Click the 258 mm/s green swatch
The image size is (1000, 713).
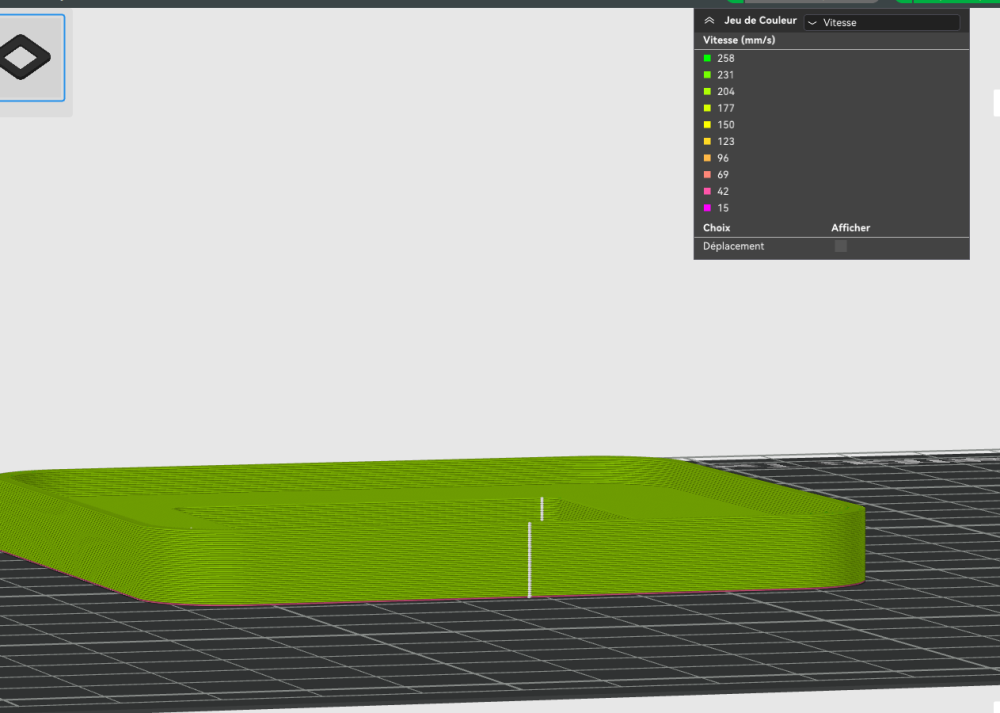707,58
